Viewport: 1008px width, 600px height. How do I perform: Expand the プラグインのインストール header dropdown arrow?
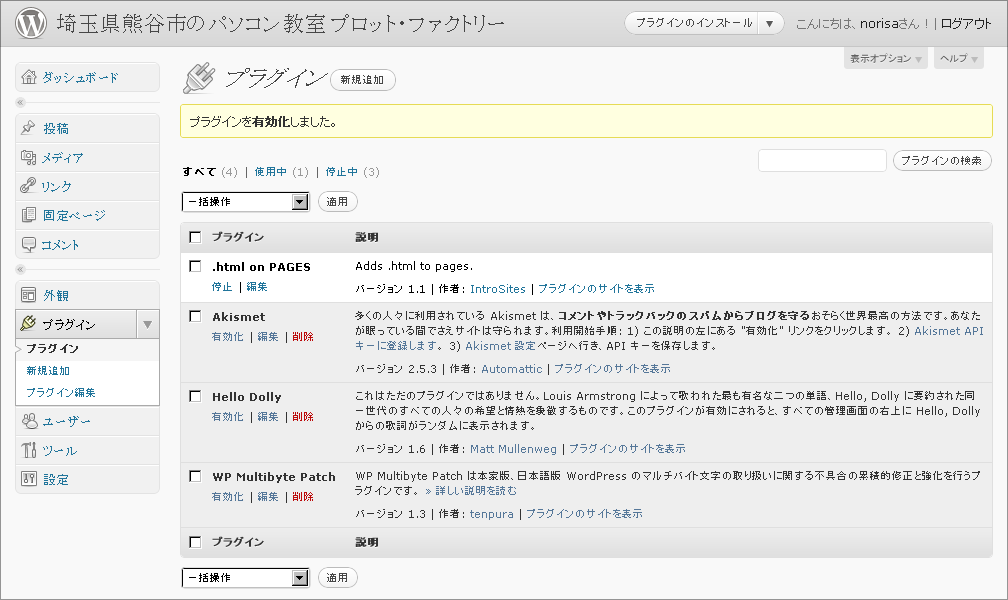click(x=770, y=24)
